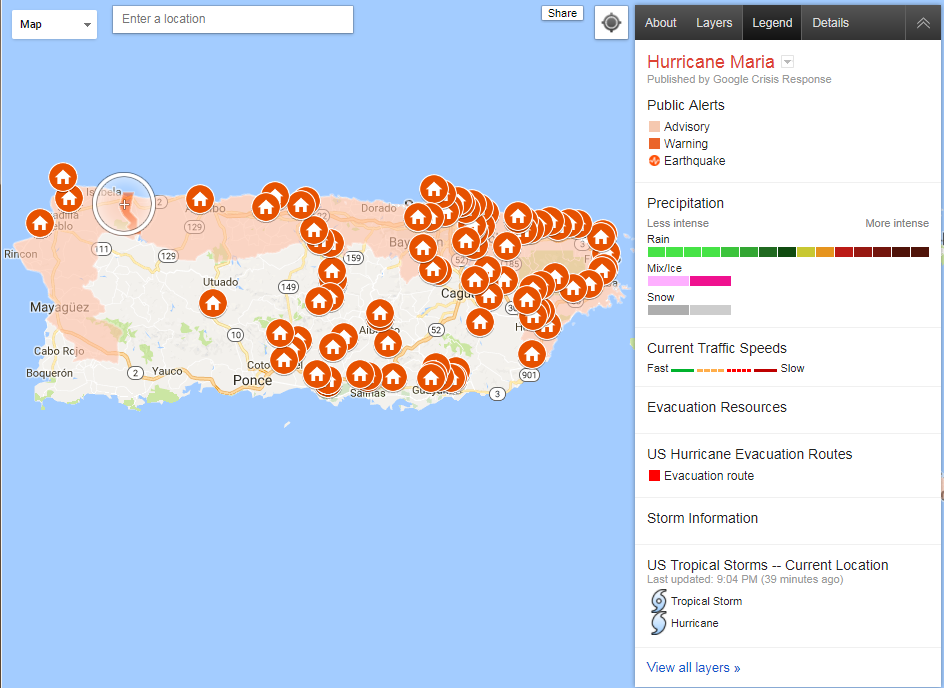Viewport: 944px width, 688px height.
Task: Click the Rincon town label
Action: (x=20, y=254)
